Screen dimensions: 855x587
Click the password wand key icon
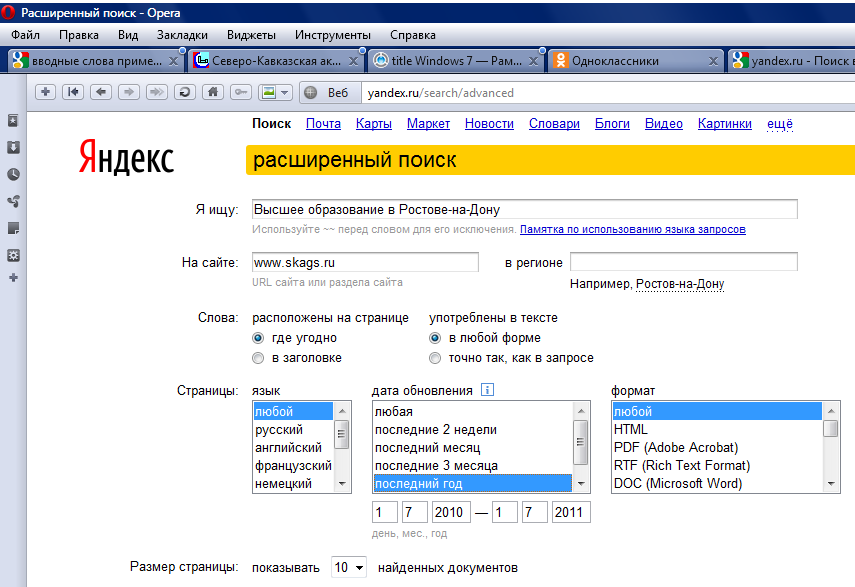tap(240, 92)
